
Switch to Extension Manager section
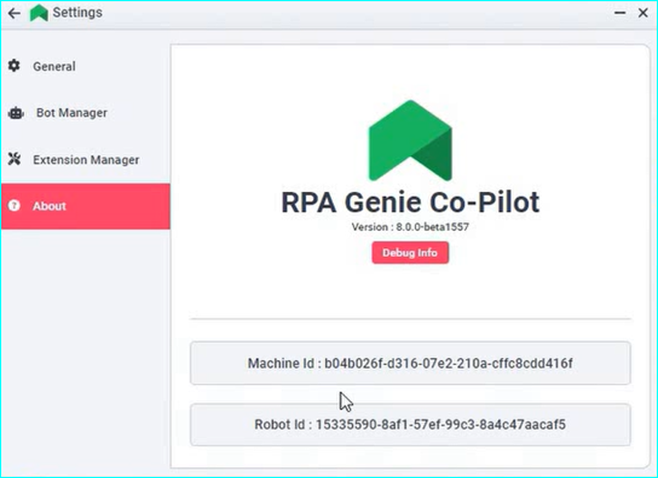[86, 159]
